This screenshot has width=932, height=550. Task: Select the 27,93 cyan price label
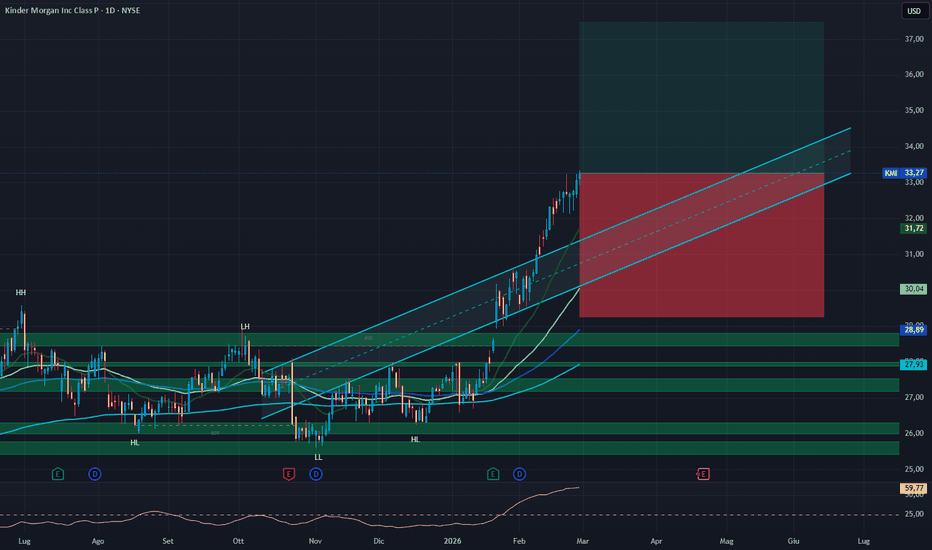(x=914, y=364)
